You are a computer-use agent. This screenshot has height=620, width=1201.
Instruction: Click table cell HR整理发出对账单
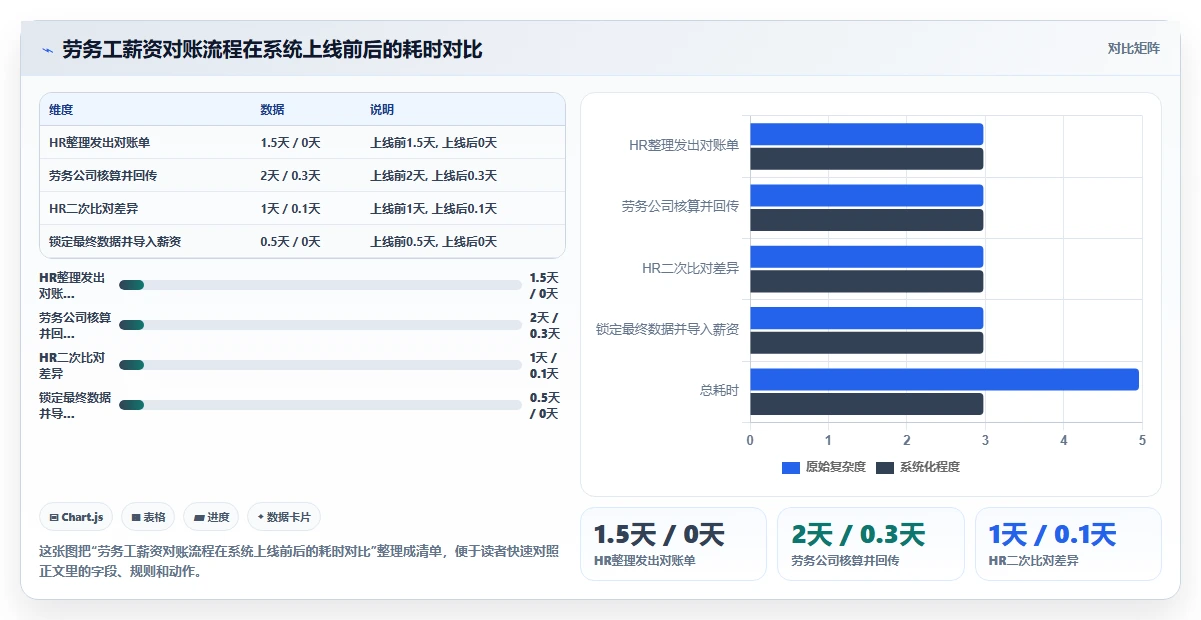coord(98,143)
